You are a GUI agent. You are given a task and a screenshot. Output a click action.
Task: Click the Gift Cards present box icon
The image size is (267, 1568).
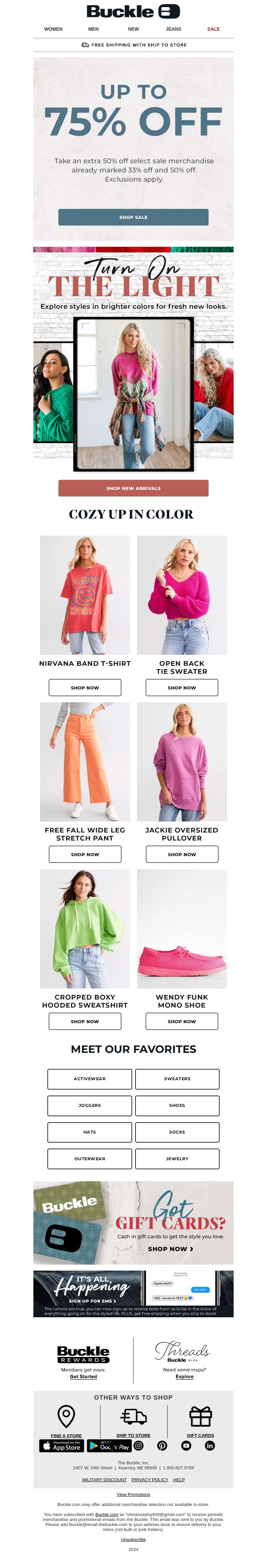[x=201, y=1416]
